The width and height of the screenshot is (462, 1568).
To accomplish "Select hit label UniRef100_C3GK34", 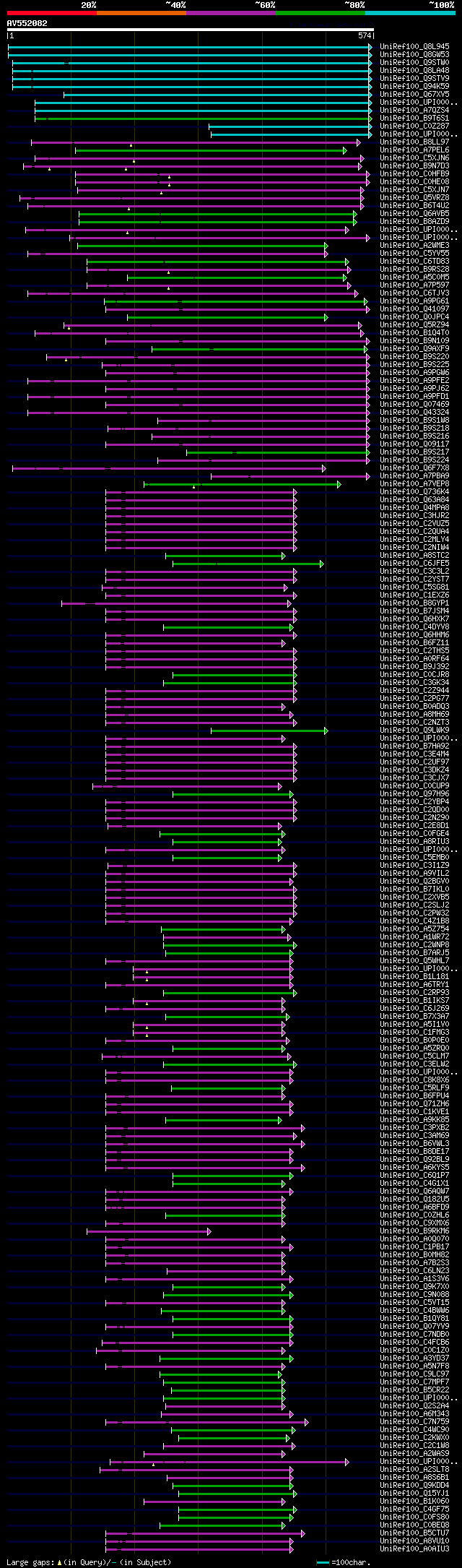I will pos(414,682).
